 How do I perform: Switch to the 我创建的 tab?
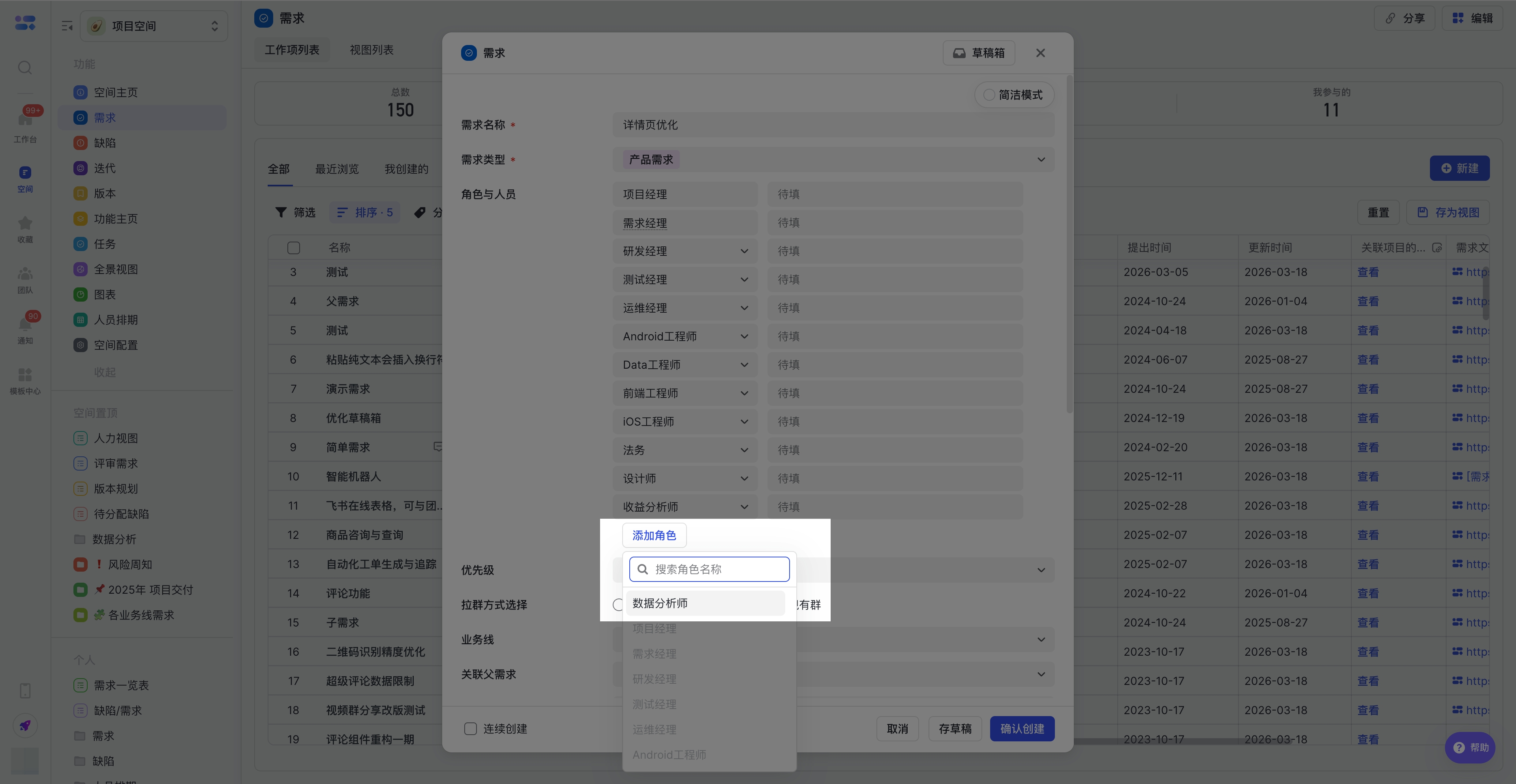[x=406, y=169]
